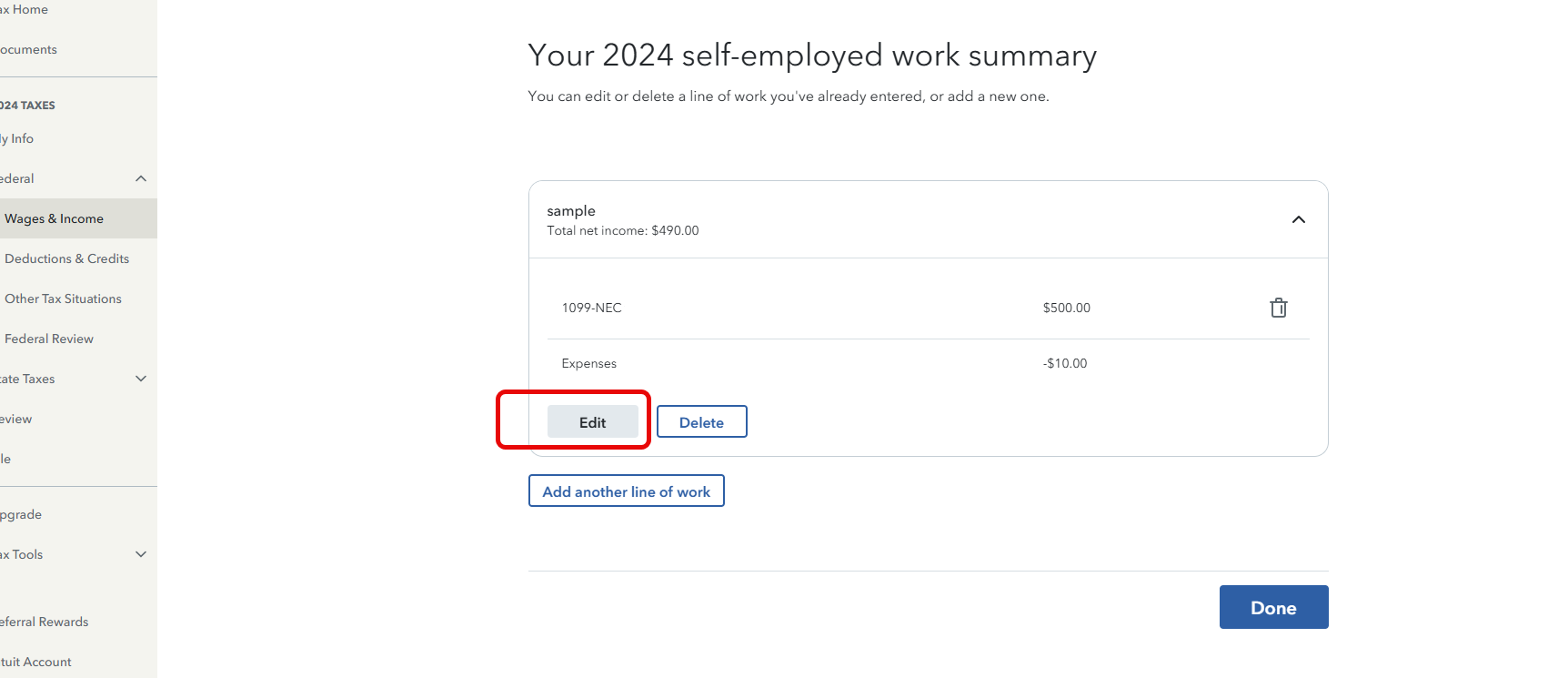The height and width of the screenshot is (678, 1568).
Task: Click the Delete button
Action: [x=701, y=422]
